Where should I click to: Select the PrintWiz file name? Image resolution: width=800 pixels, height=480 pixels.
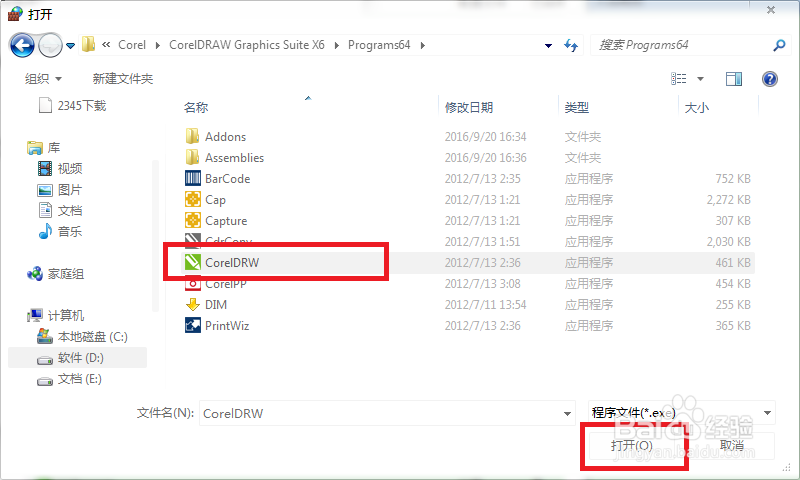(227, 325)
